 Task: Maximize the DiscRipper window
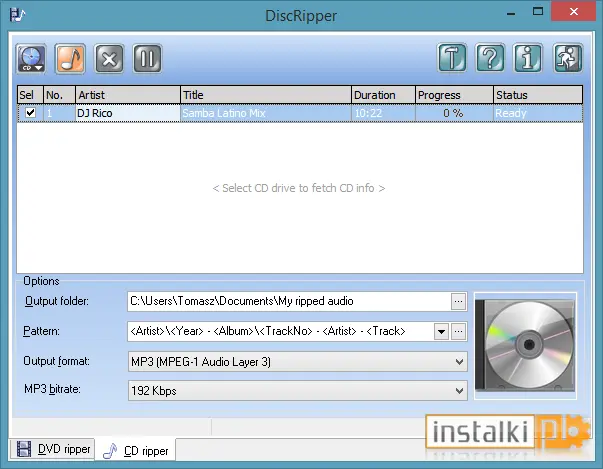pos(538,12)
